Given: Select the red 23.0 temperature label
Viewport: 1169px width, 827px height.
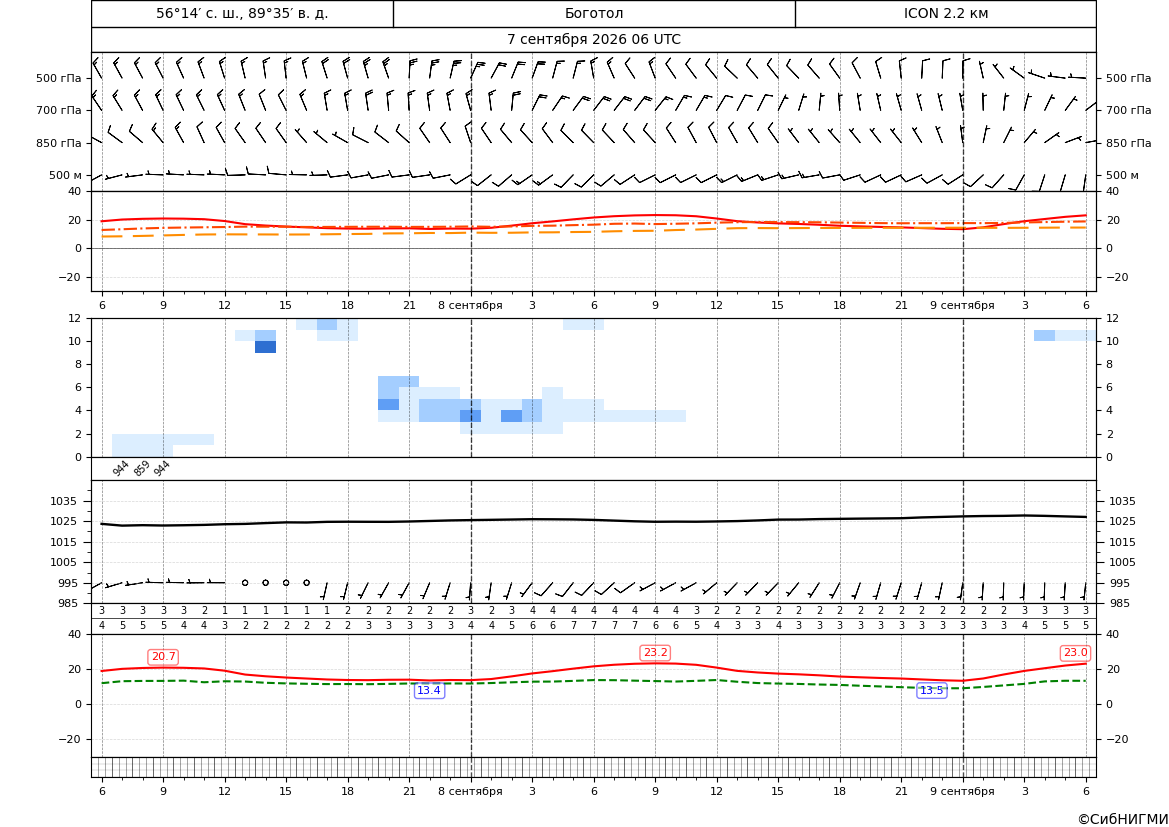Looking at the screenshot, I should pyautogui.click(x=1075, y=653).
